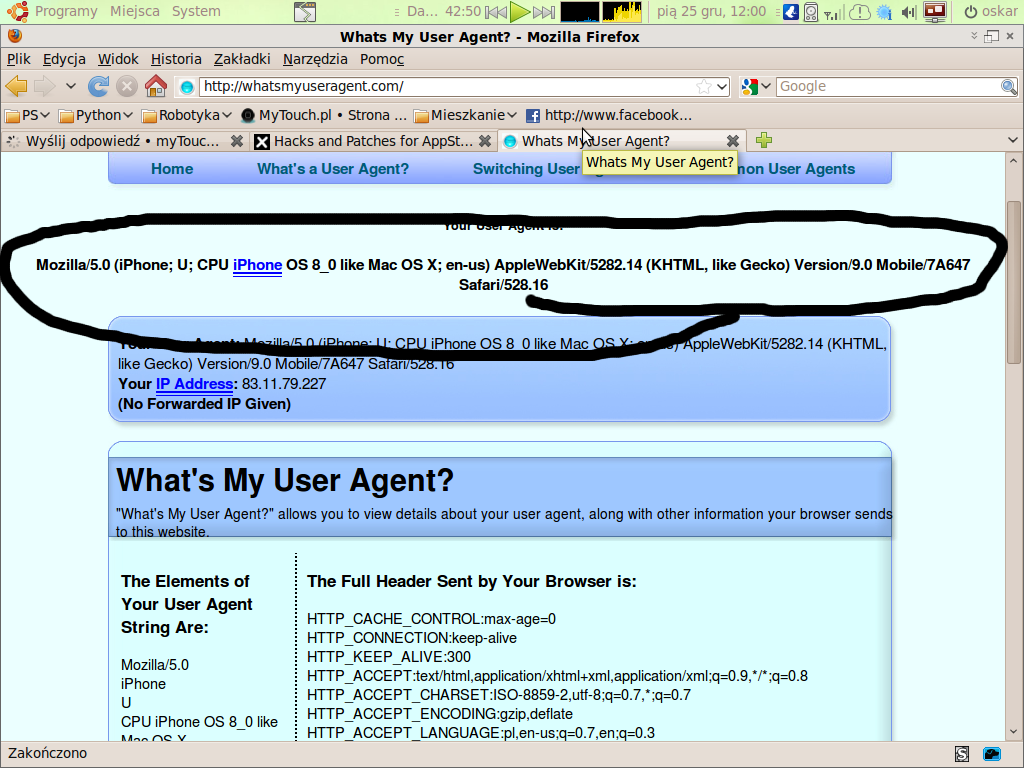Click the terminal launcher icon in top panel
The image size is (1024, 768).
pyautogui.click(x=305, y=11)
